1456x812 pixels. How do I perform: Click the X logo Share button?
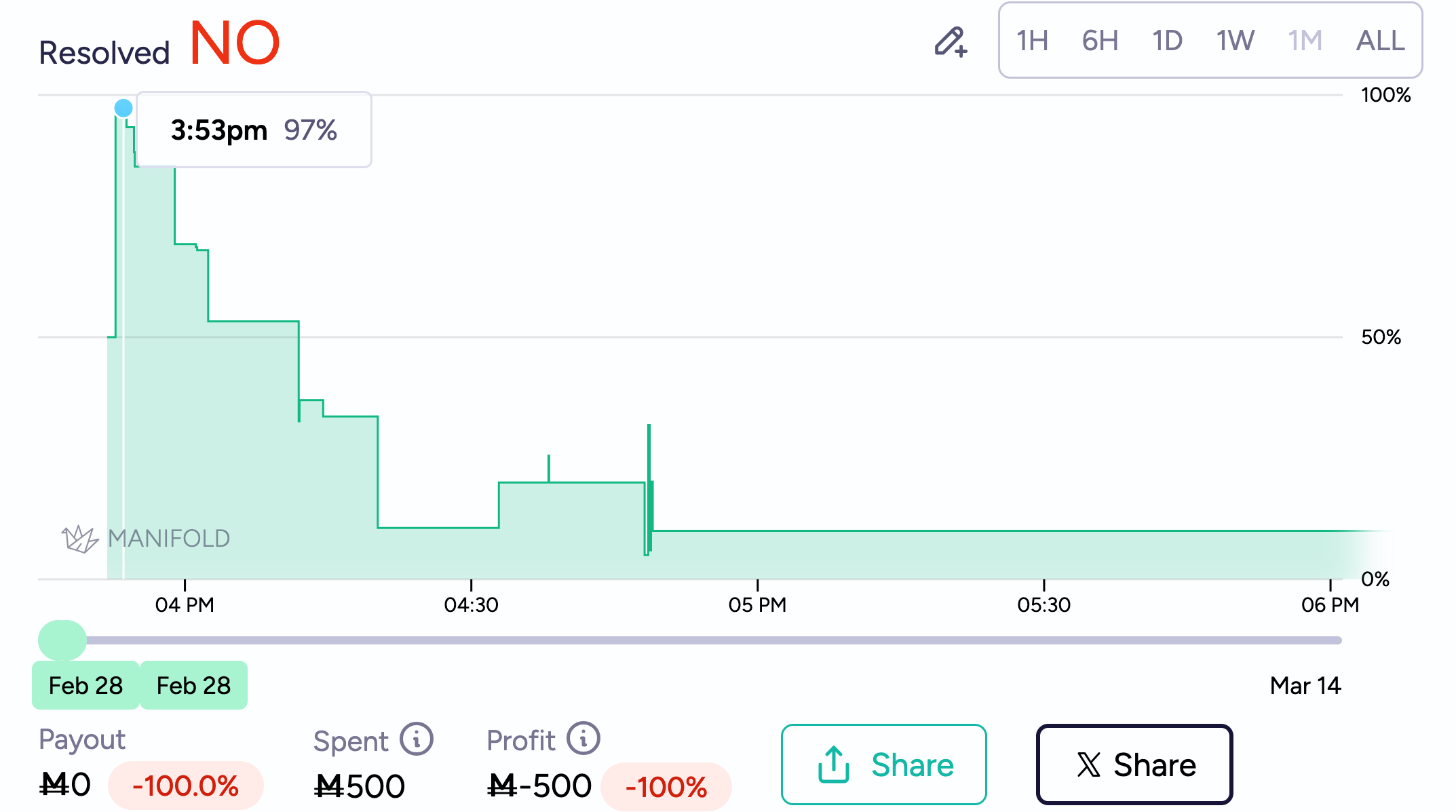(1134, 765)
